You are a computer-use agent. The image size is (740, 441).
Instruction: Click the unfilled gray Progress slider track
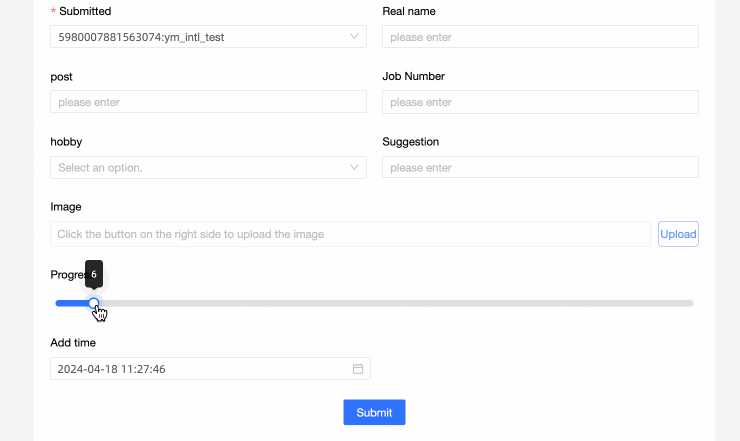click(400, 303)
